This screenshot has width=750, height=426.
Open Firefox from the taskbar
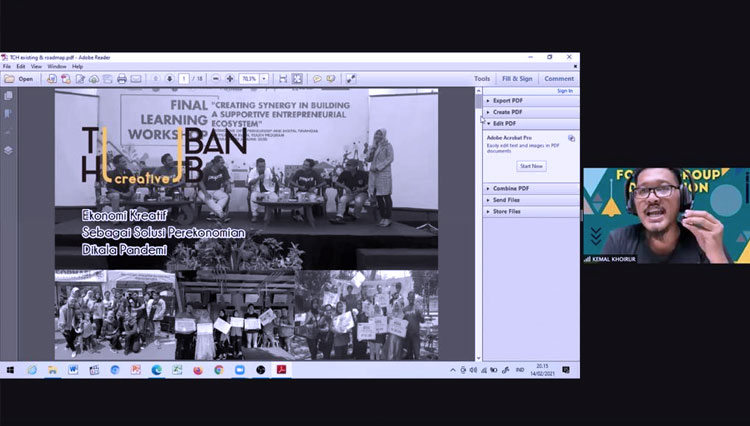[x=198, y=370]
